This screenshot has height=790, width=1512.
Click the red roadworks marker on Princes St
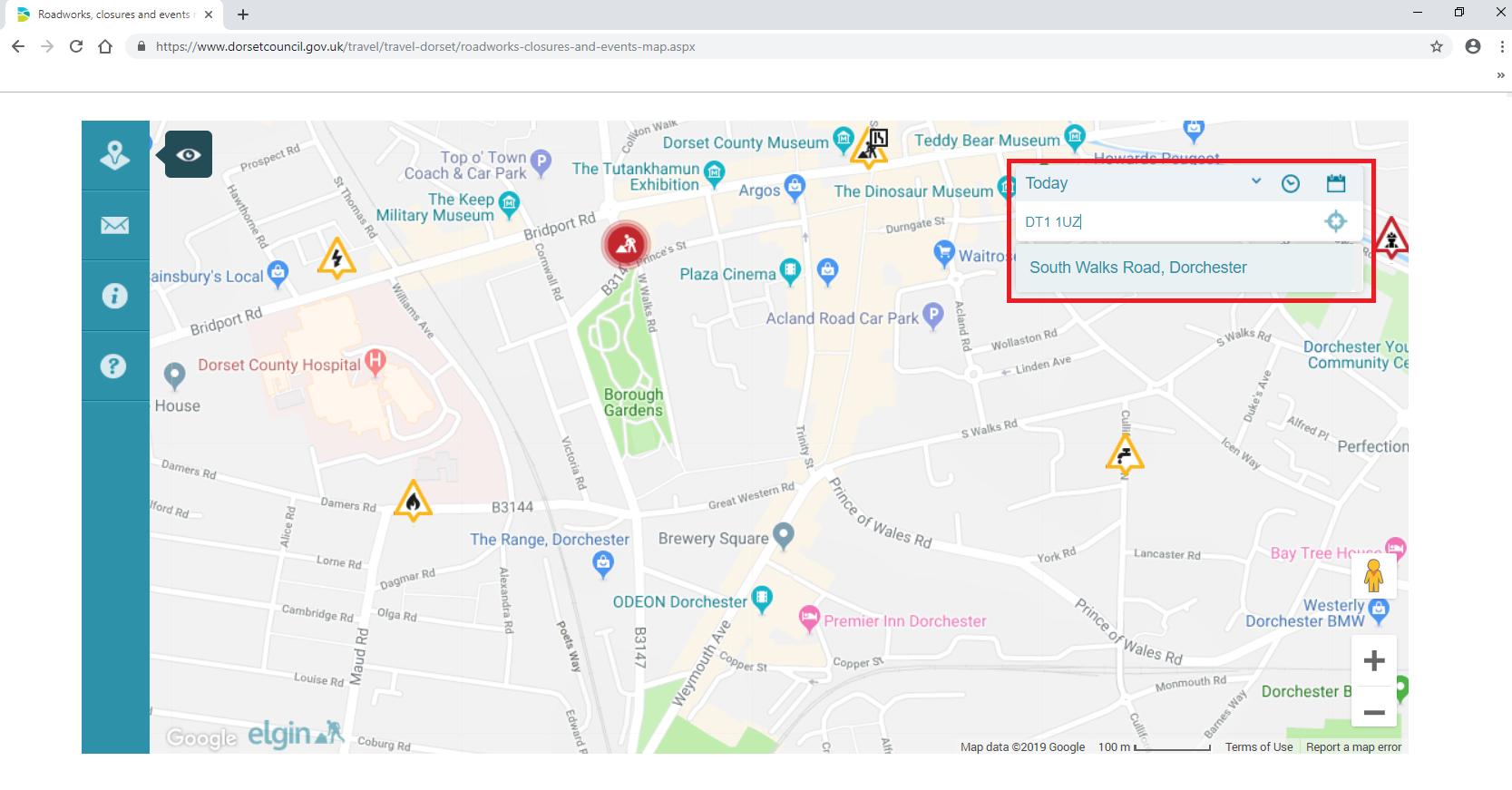click(626, 243)
